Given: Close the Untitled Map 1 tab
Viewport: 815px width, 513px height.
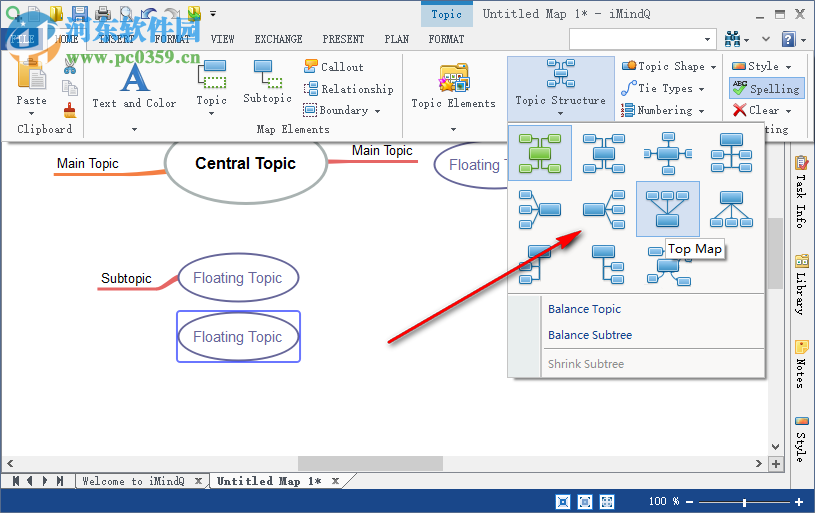Looking at the screenshot, I should pyautogui.click(x=335, y=481).
